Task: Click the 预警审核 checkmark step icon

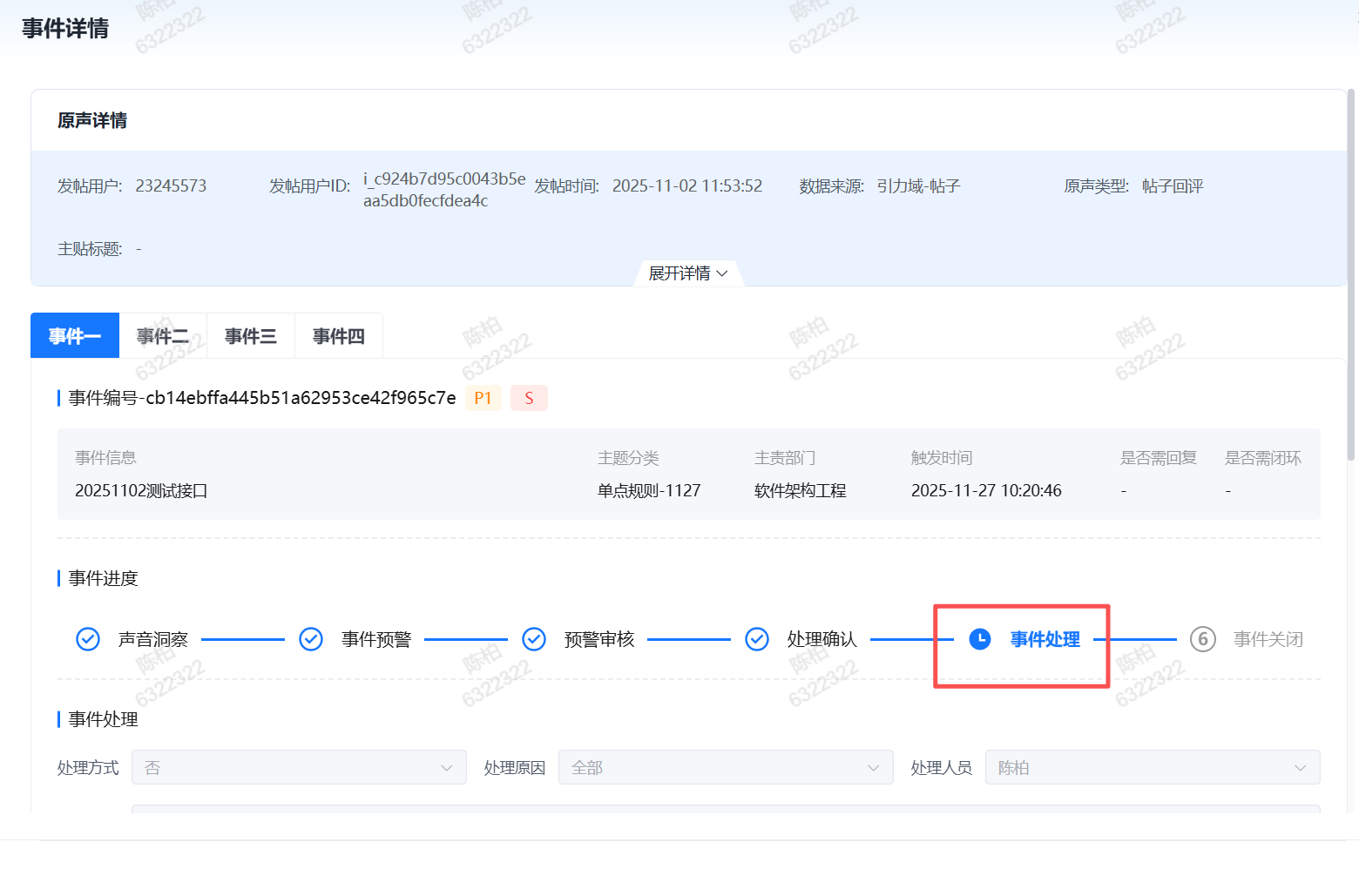Action: click(534, 639)
